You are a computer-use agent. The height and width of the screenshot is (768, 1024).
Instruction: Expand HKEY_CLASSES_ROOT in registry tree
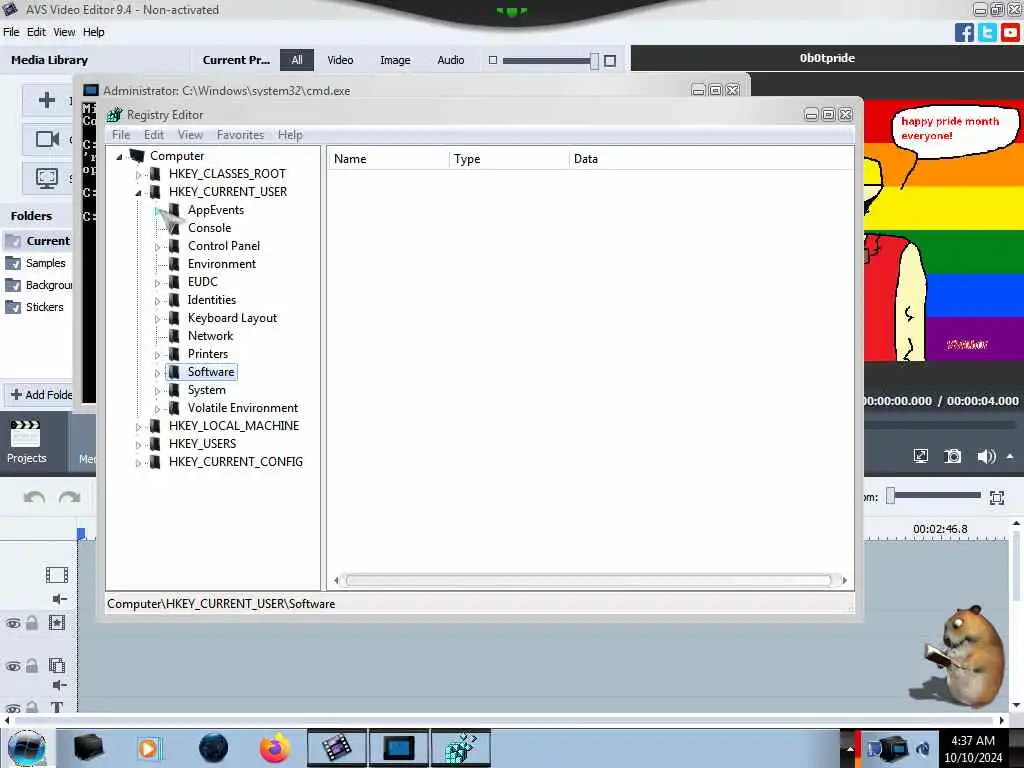point(138,174)
